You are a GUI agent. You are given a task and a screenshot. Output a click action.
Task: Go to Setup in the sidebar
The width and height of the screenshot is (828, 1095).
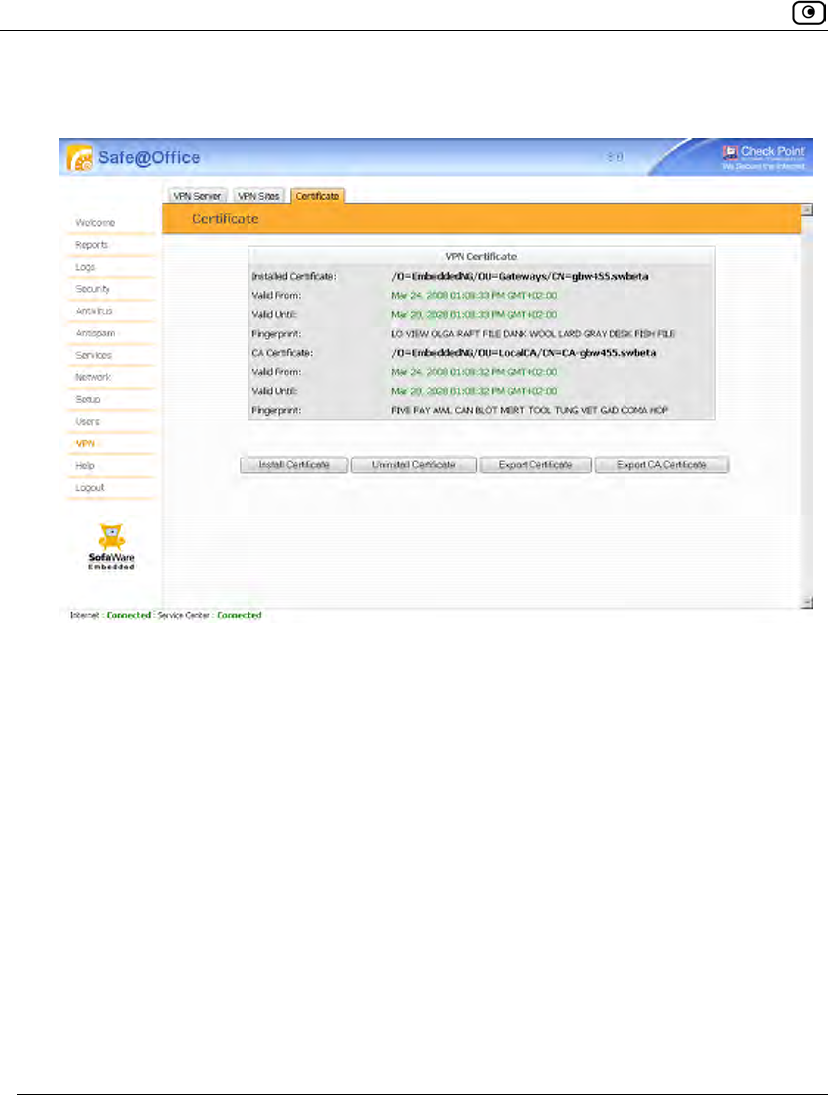coord(88,399)
